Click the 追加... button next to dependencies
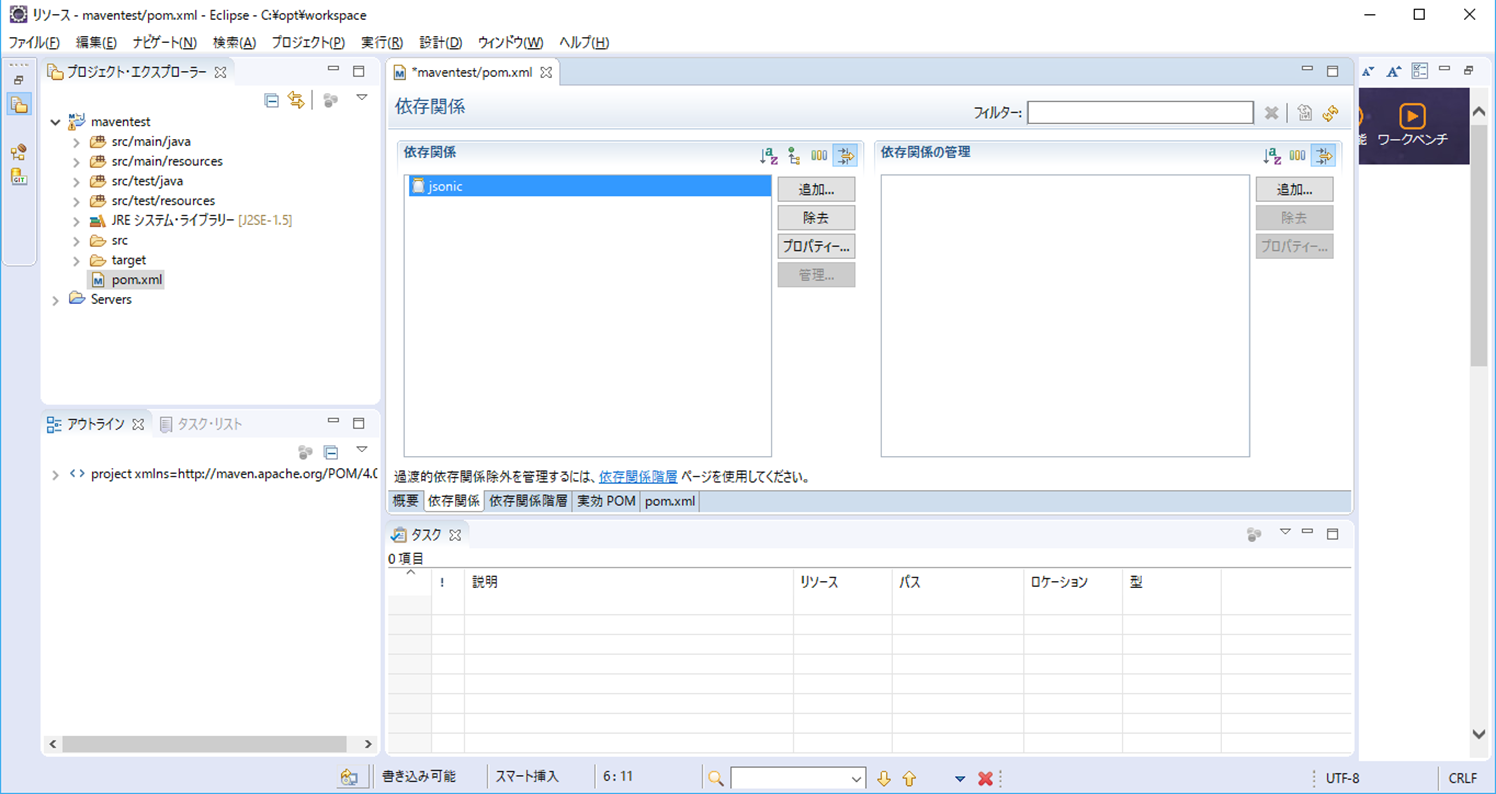Screen dimensions: 1496x794 (x=818, y=189)
